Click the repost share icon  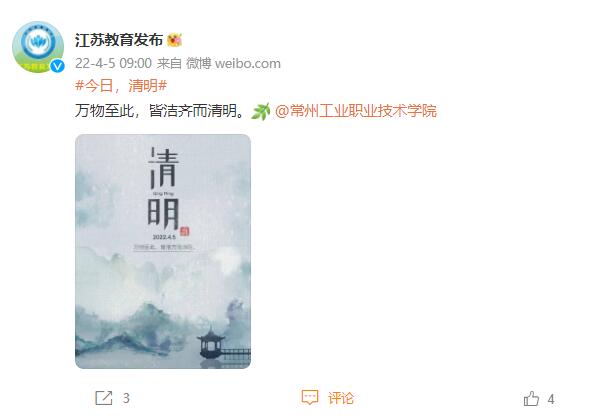pyautogui.click(x=104, y=398)
